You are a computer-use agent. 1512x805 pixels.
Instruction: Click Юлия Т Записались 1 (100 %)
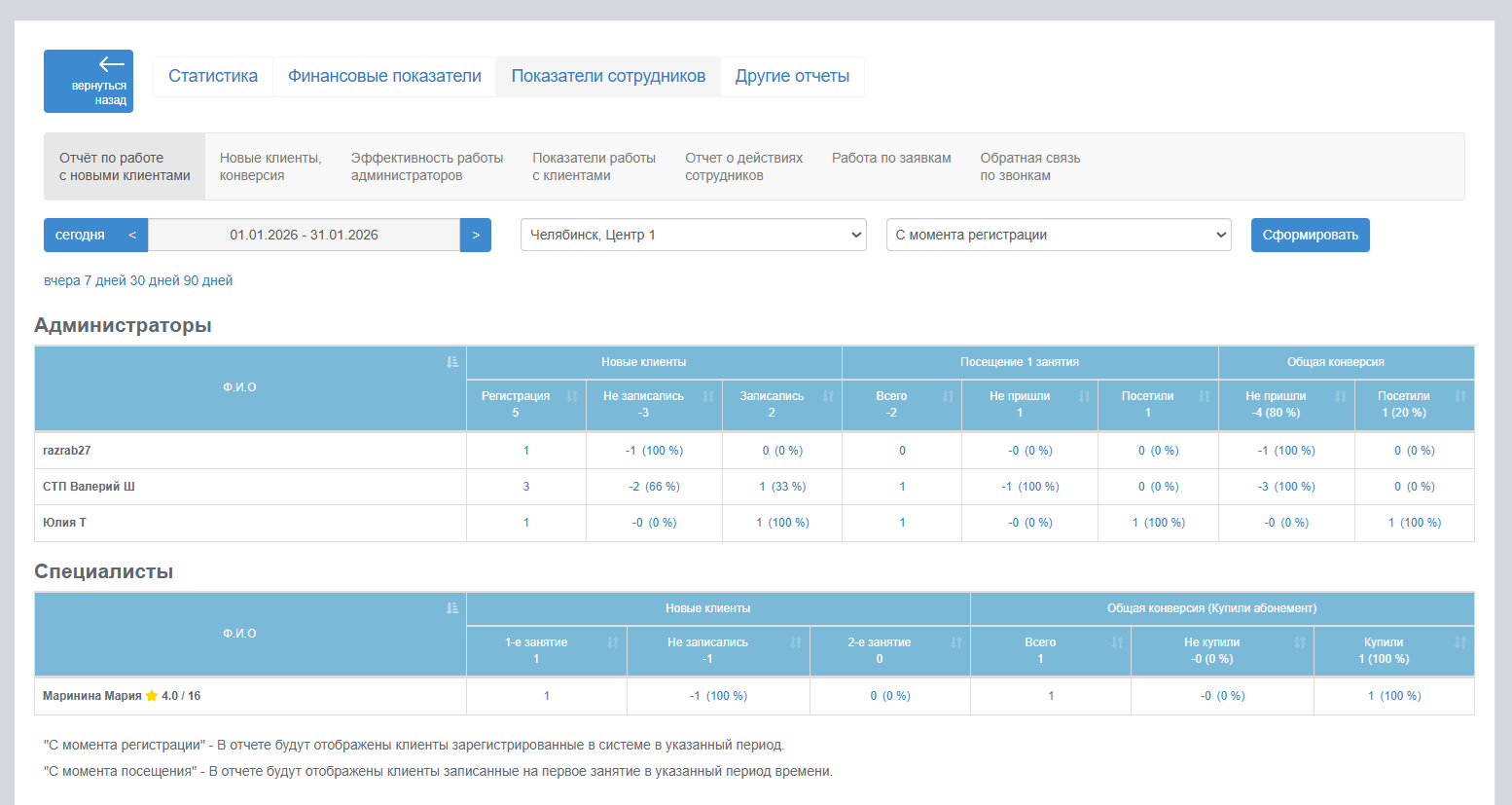point(782,523)
